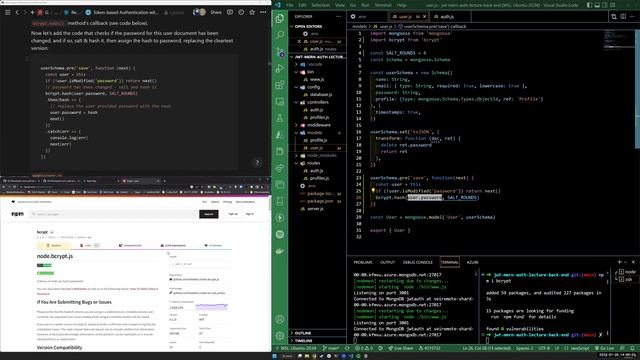The image size is (640, 360).
Task: Click the split editor icon in VS Code
Action: (623, 17)
